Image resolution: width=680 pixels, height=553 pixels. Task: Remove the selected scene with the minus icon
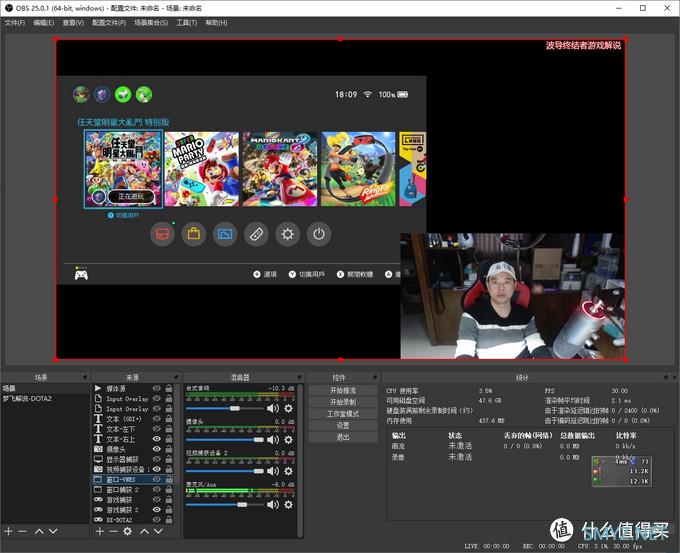23,531
